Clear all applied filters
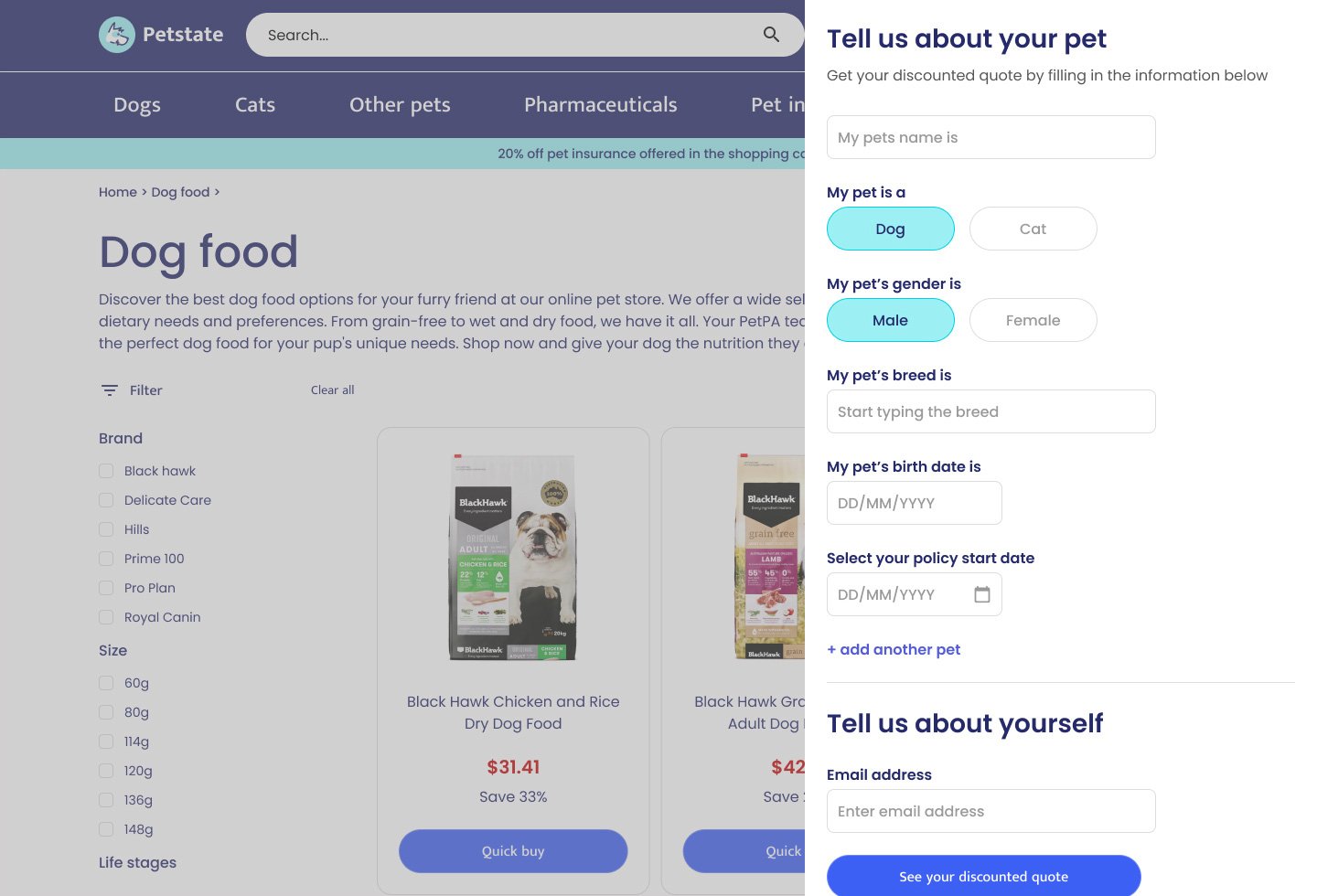 (x=332, y=390)
